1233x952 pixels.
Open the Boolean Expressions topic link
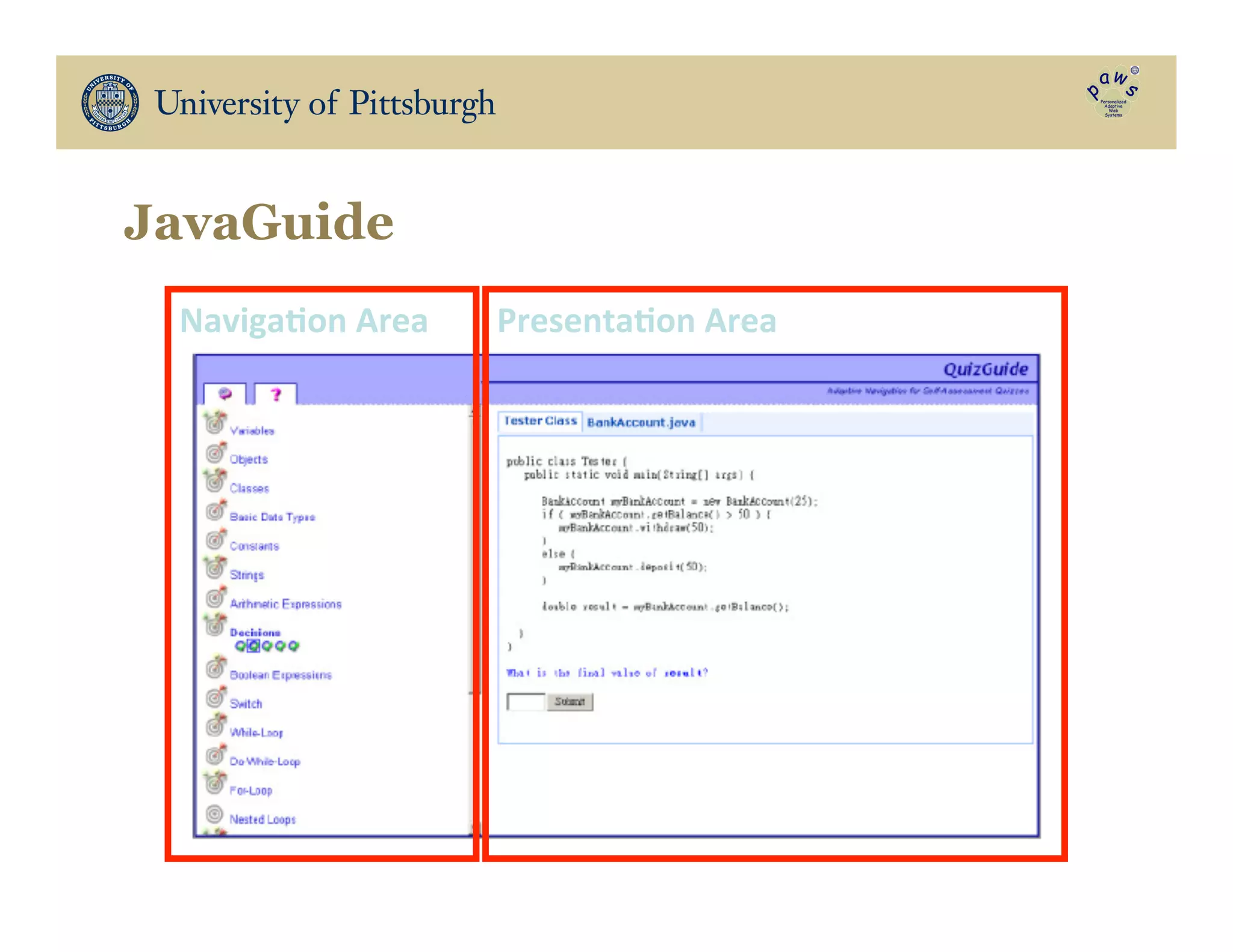281,675
